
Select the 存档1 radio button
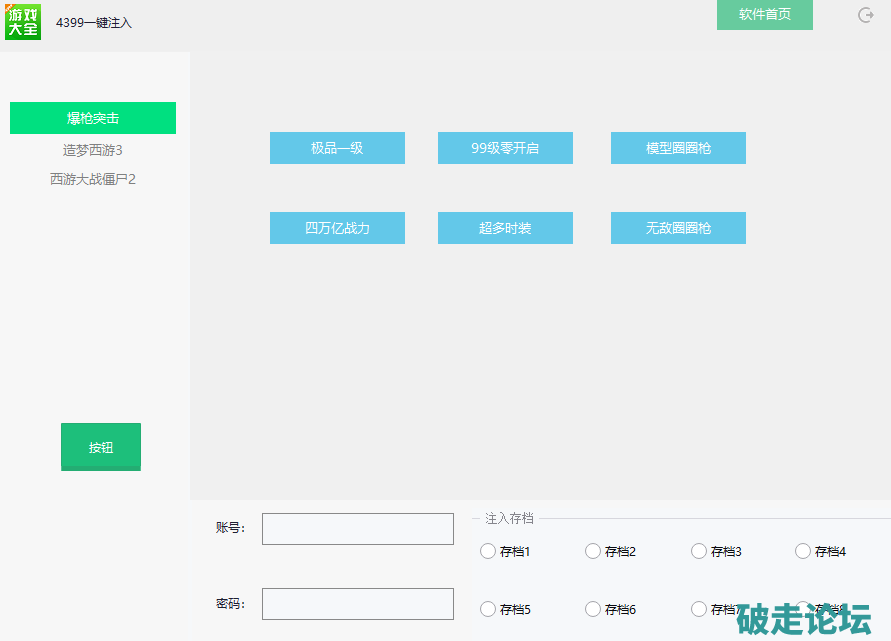pyautogui.click(x=488, y=551)
